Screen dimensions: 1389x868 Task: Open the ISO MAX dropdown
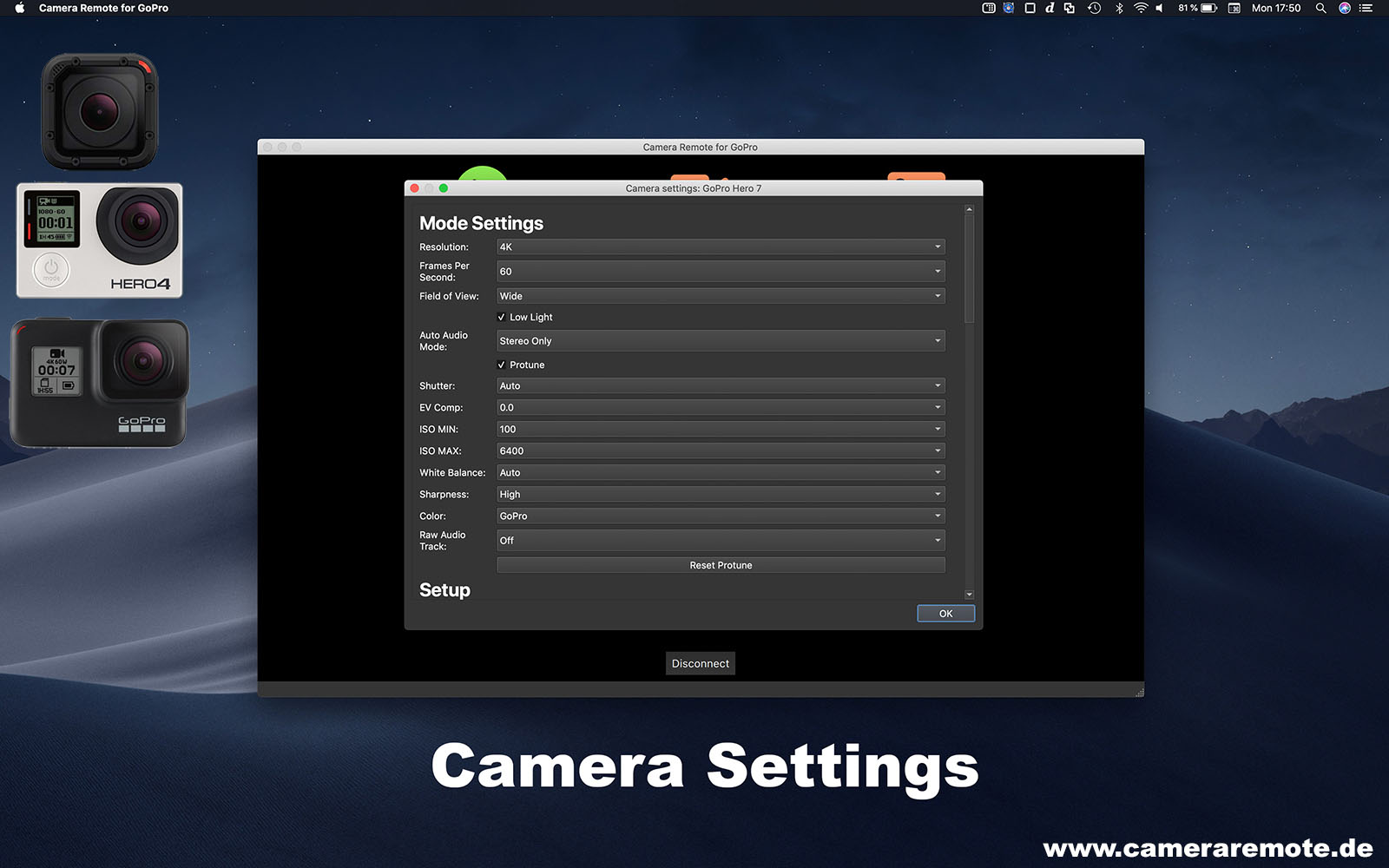click(721, 450)
